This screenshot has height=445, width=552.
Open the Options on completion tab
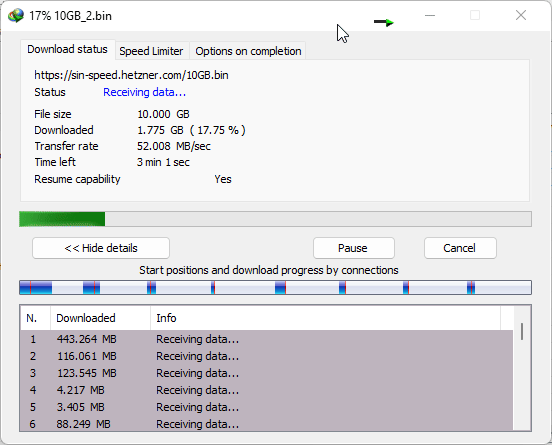[x=248, y=51]
